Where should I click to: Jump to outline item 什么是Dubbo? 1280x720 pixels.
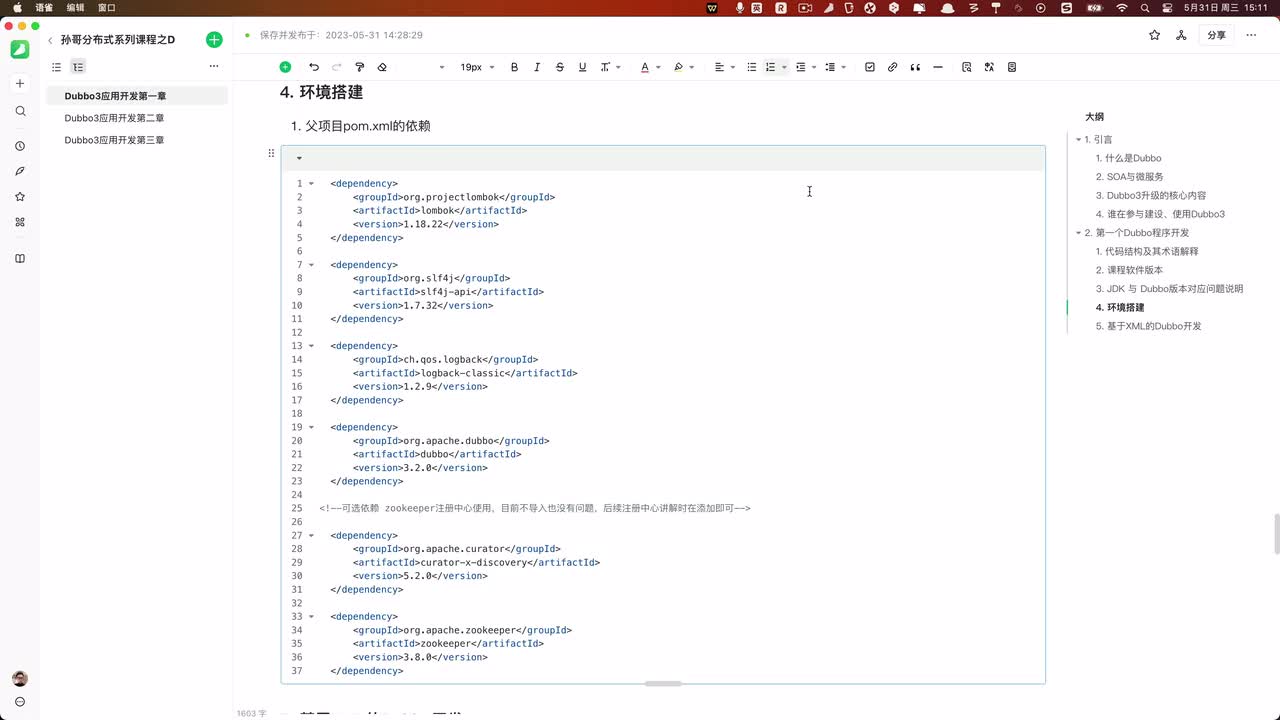coord(1128,158)
